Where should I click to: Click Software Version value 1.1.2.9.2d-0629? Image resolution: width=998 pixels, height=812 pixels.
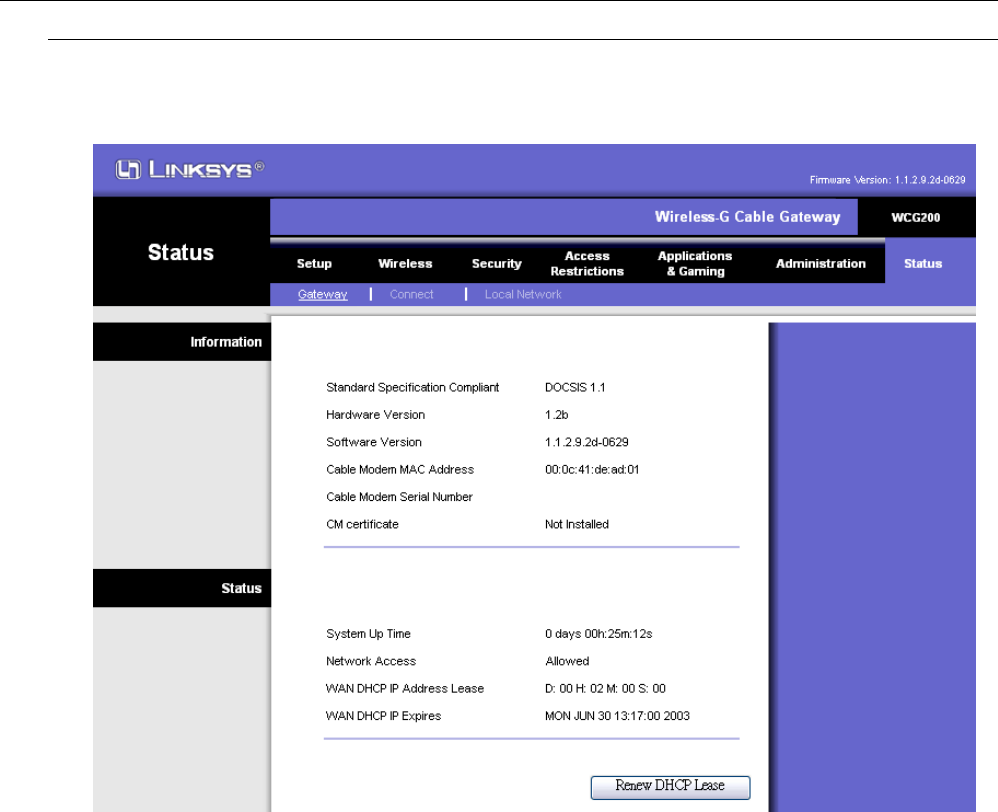[586, 442]
